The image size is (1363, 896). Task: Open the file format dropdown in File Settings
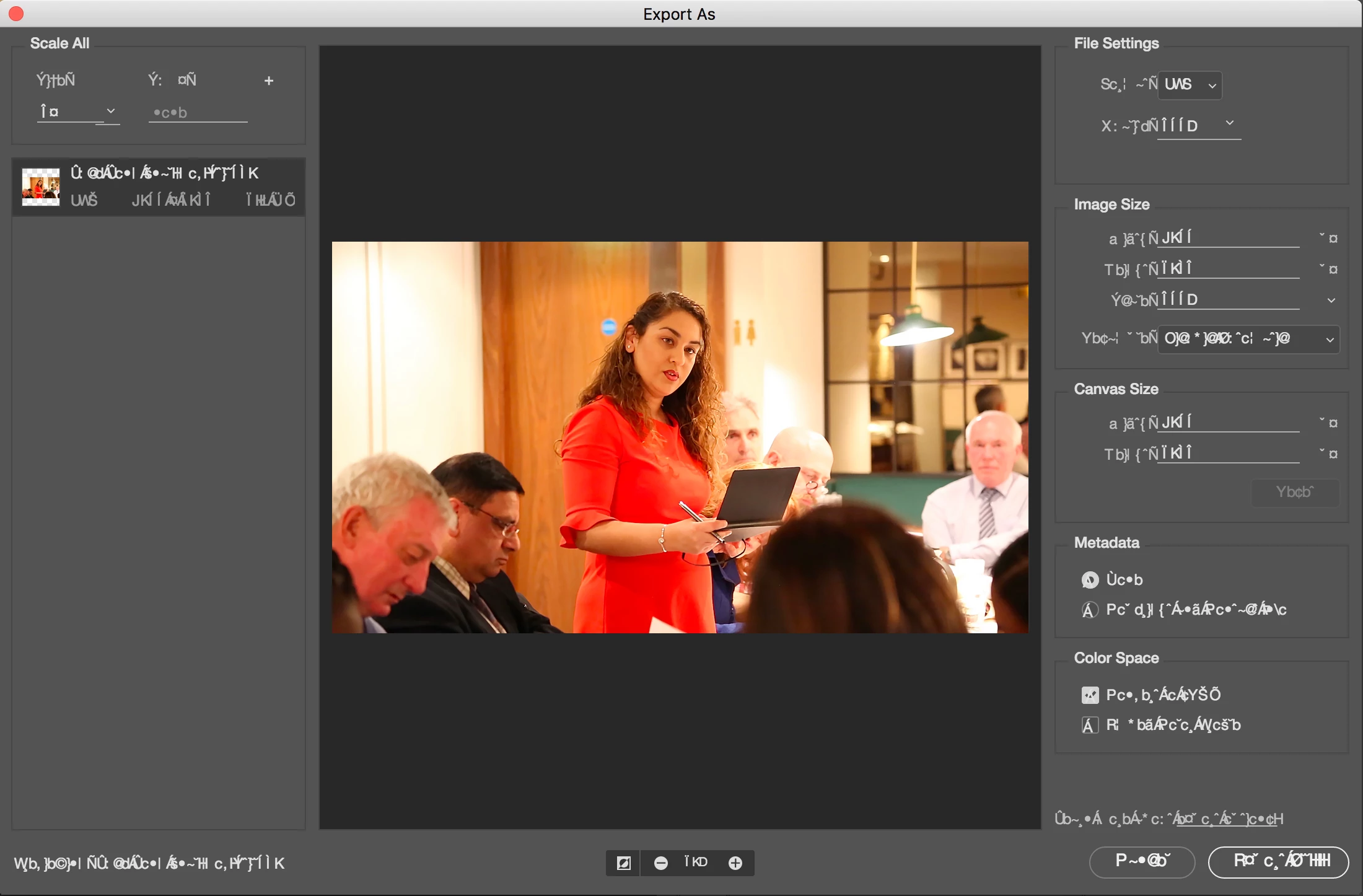coord(1190,85)
